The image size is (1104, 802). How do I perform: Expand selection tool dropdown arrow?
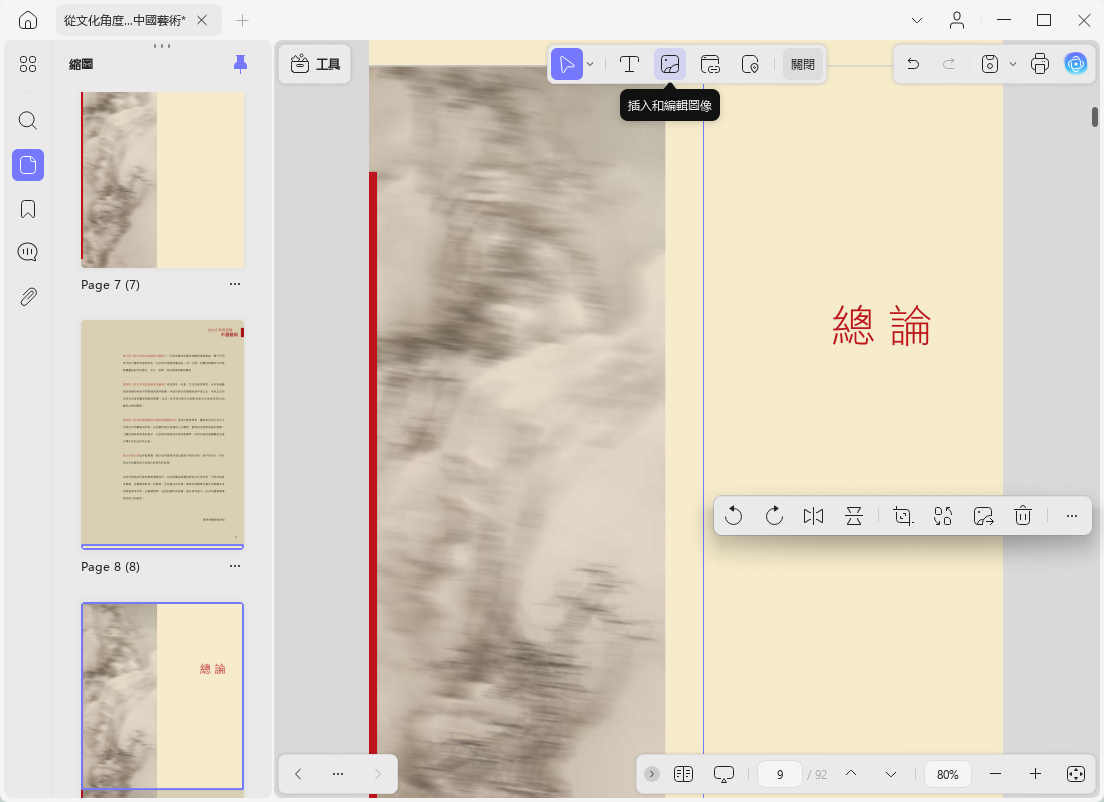pos(590,64)
